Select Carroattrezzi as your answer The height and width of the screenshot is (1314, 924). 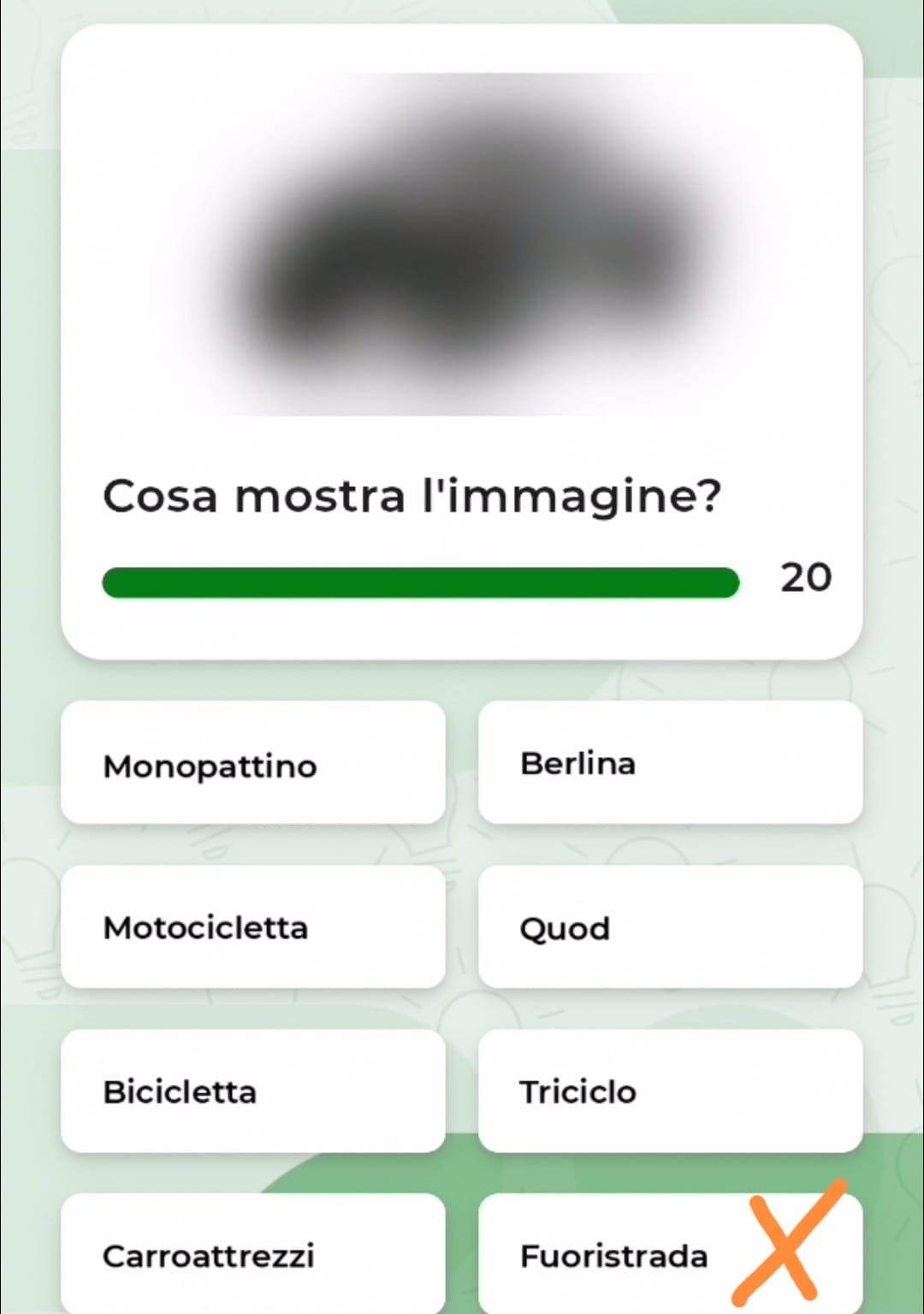(x=253, y=1254)
